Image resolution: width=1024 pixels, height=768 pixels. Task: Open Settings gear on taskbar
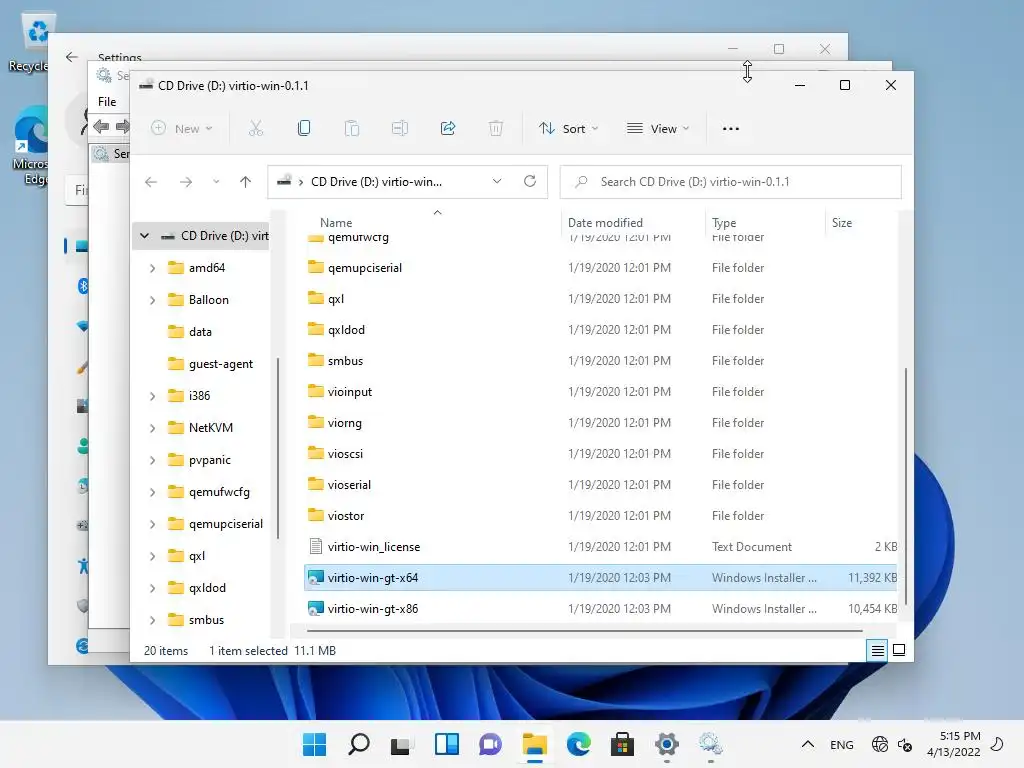(667, 744)
